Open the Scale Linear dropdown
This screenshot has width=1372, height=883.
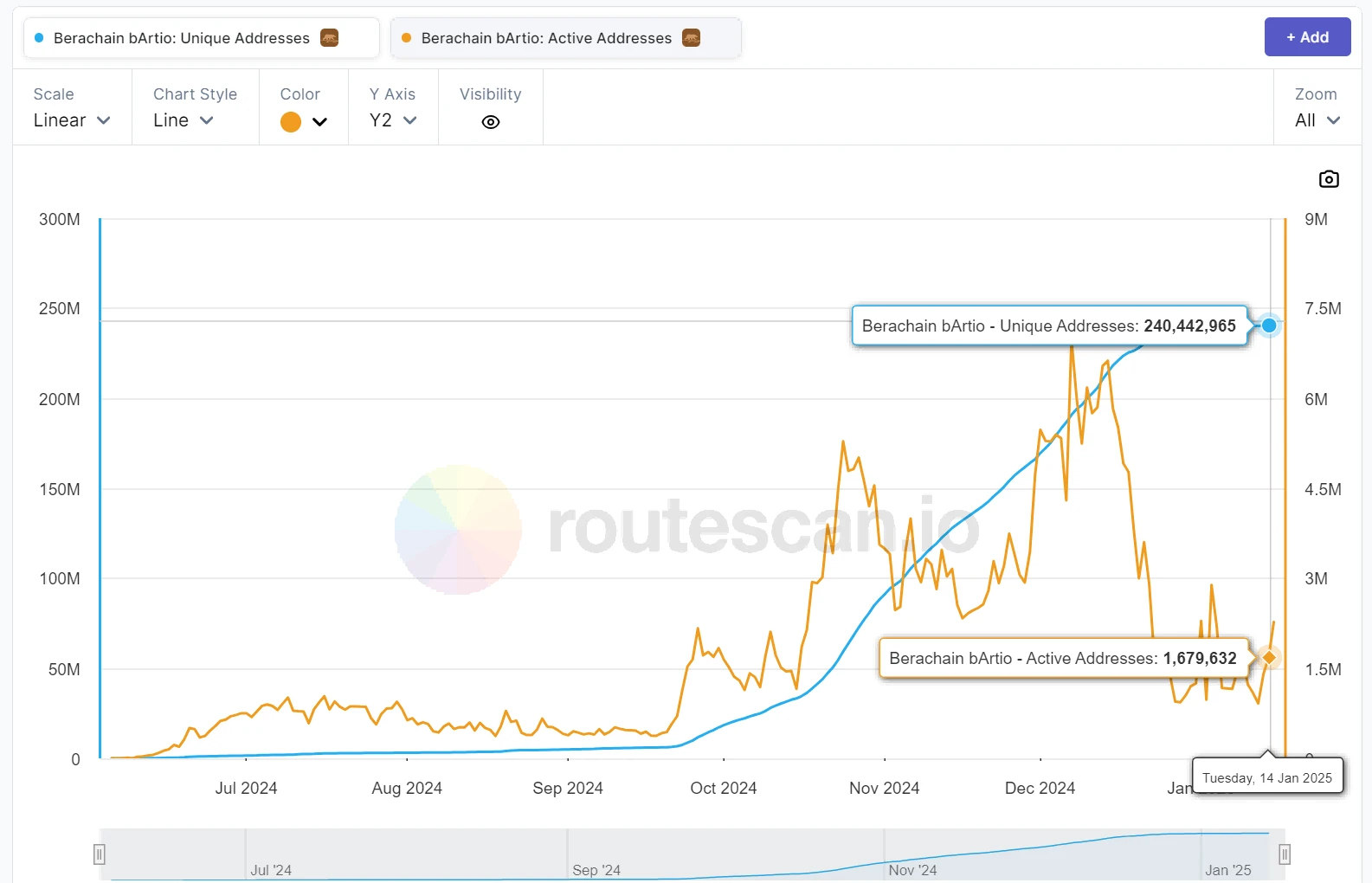click(x=72, y=120)
